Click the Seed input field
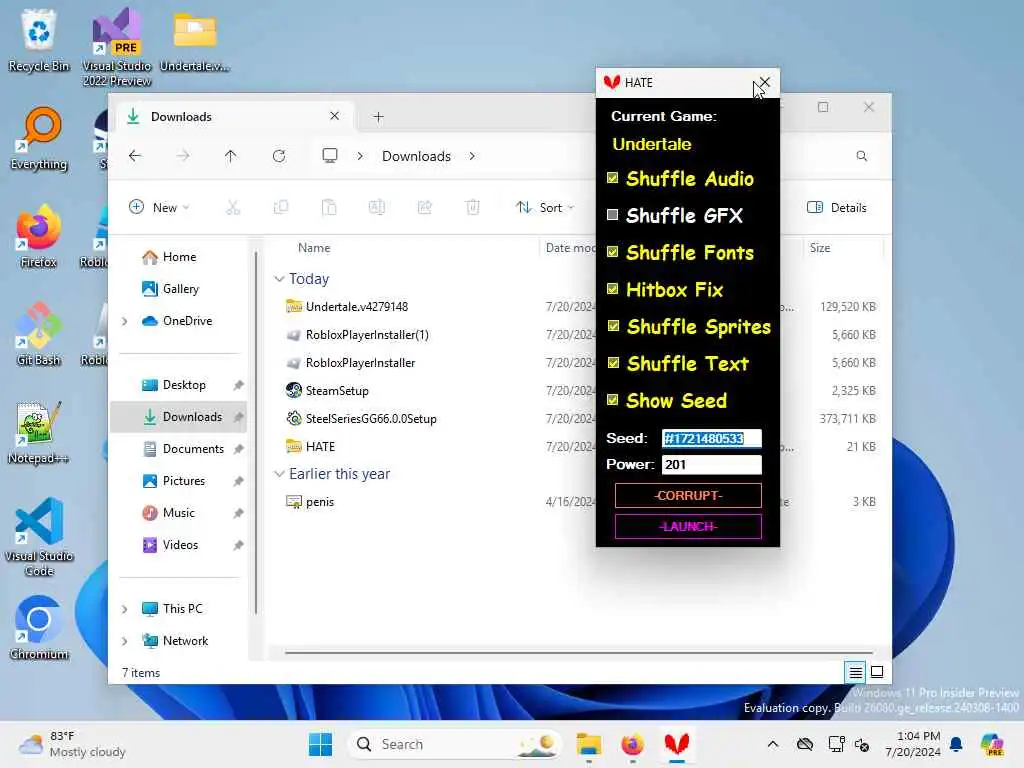The image size is (1024, 768). 711,438
